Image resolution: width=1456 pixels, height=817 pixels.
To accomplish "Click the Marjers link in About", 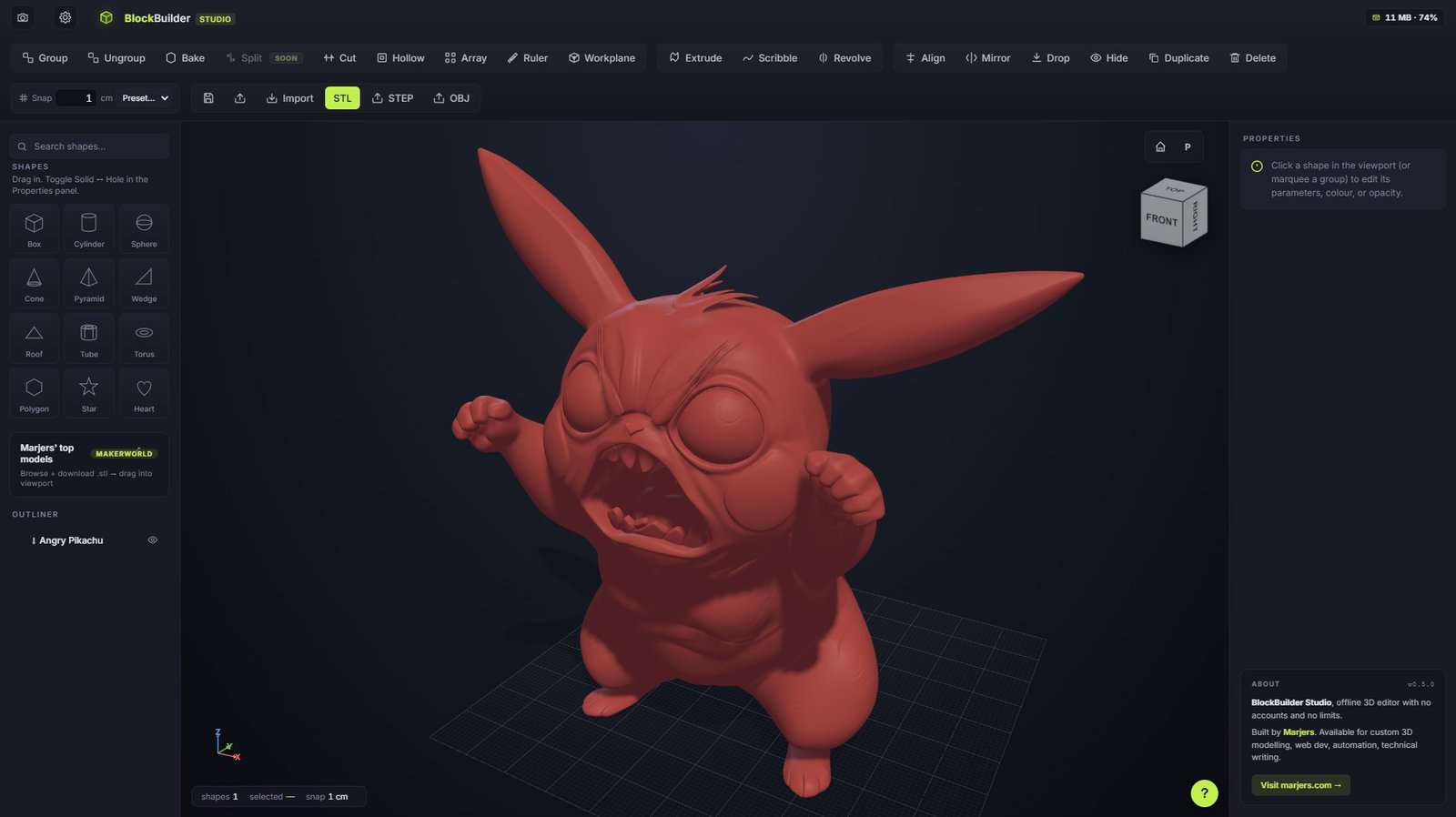I will (1299, 732).
